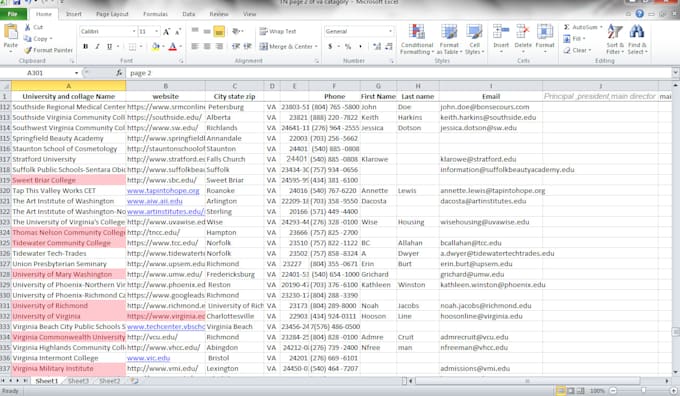Click Decrease Decimal icon
Image resolution: width=680 pixels, height=396 pixels.
pos(389,46)
